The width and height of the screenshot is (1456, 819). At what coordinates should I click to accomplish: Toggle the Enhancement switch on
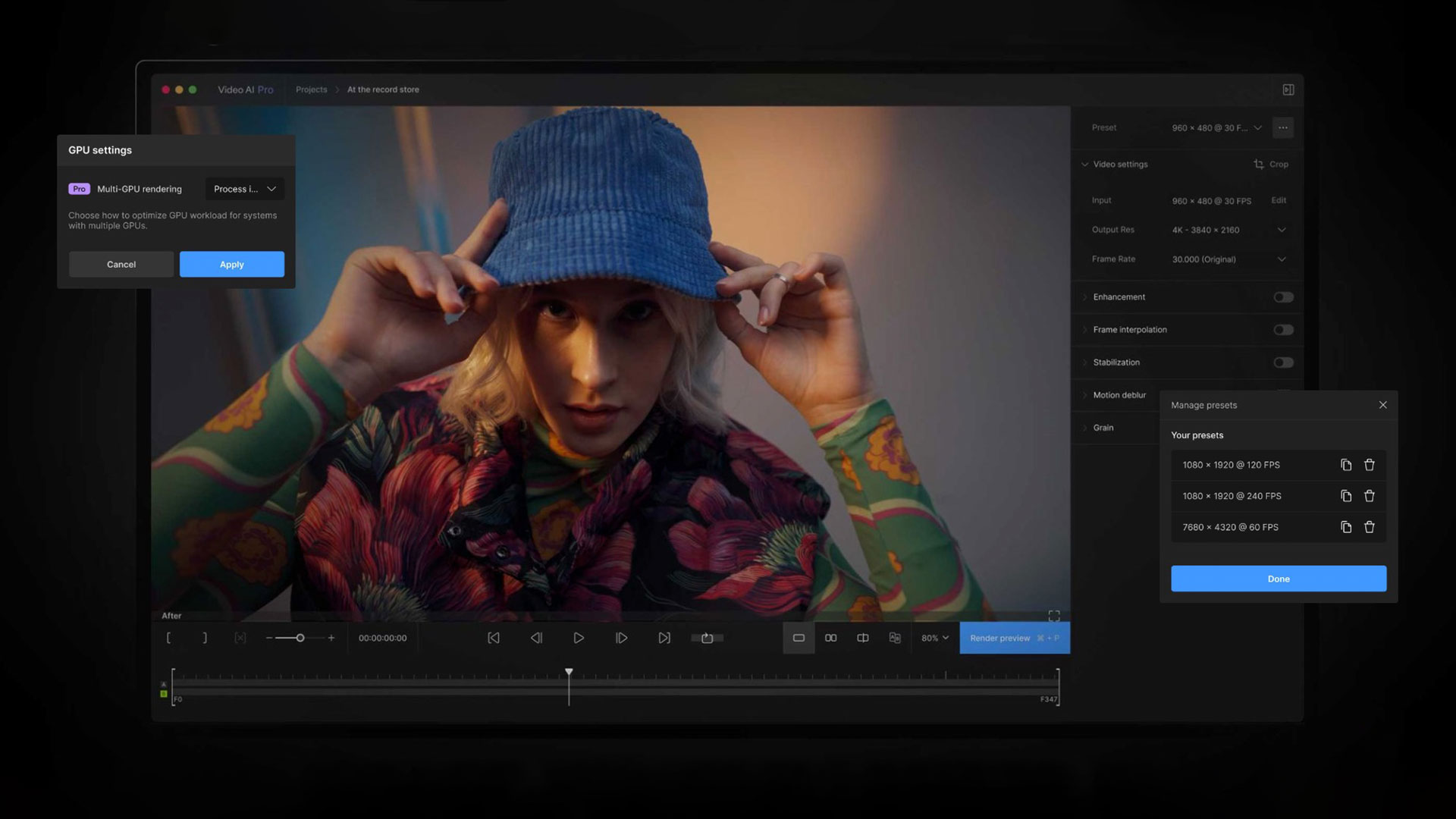point(1283,297)
